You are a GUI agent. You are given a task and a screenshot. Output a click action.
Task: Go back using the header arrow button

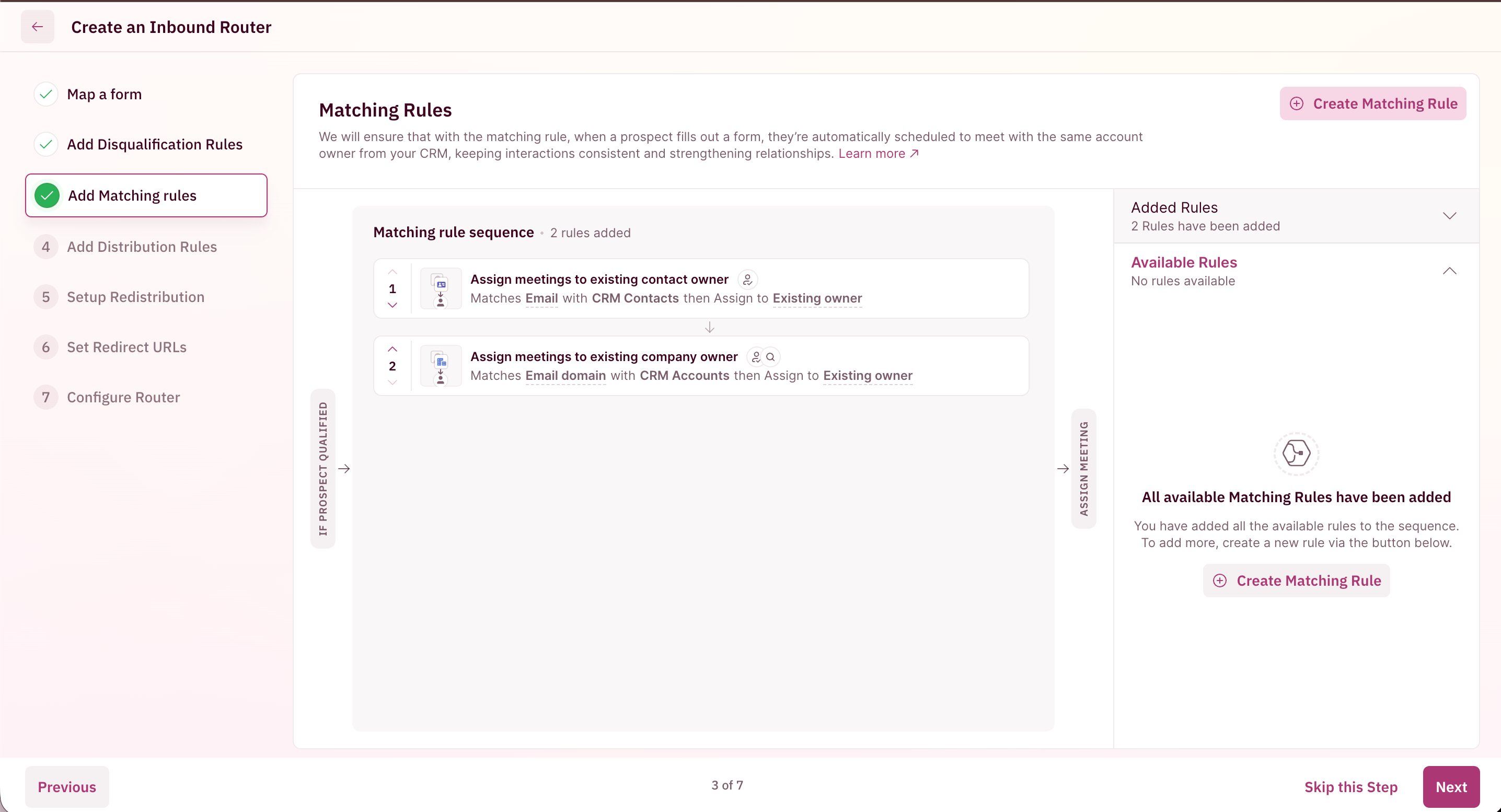click(37, 27)
